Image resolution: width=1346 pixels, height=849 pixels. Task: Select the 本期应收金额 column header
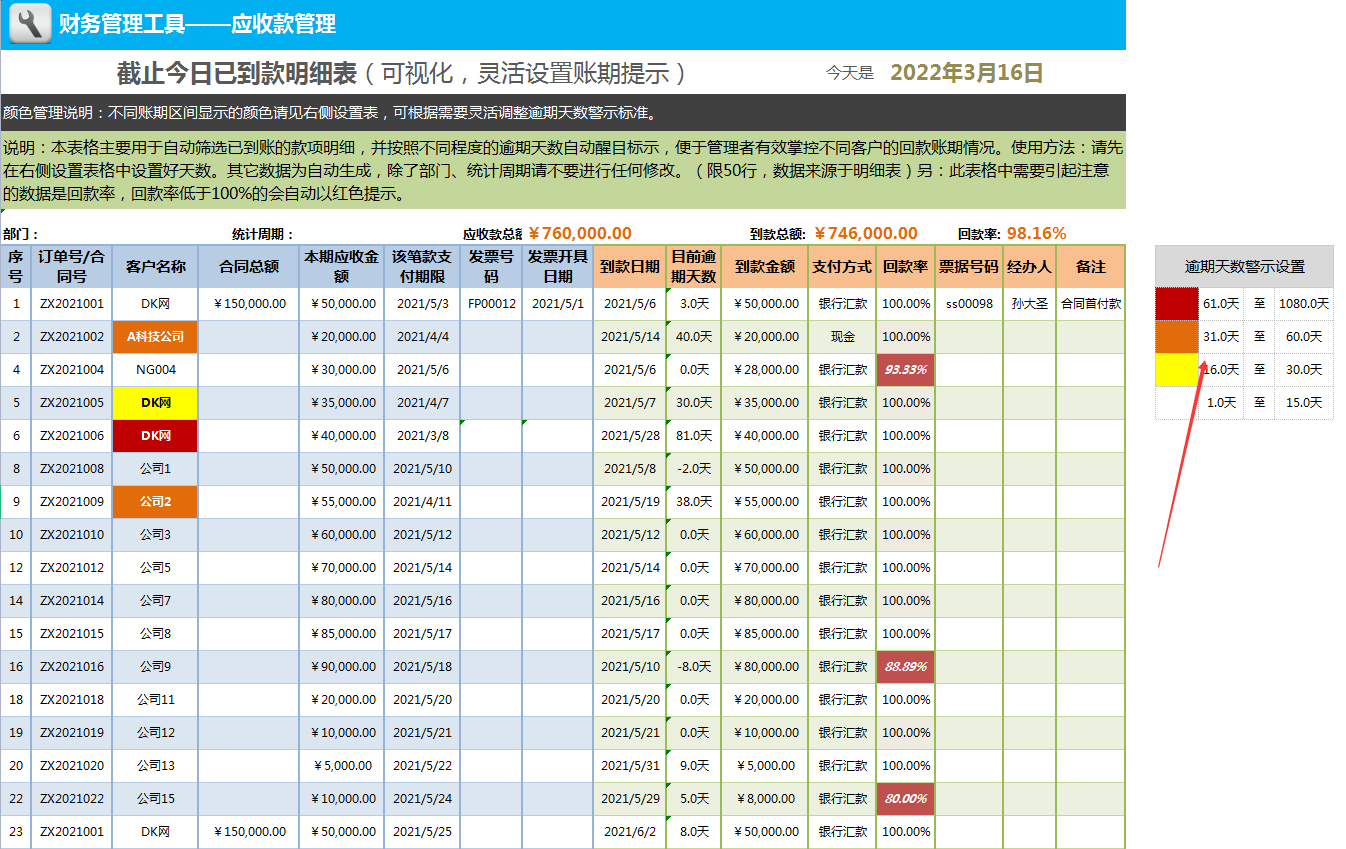pyautogui.click(x=341, y=267)
